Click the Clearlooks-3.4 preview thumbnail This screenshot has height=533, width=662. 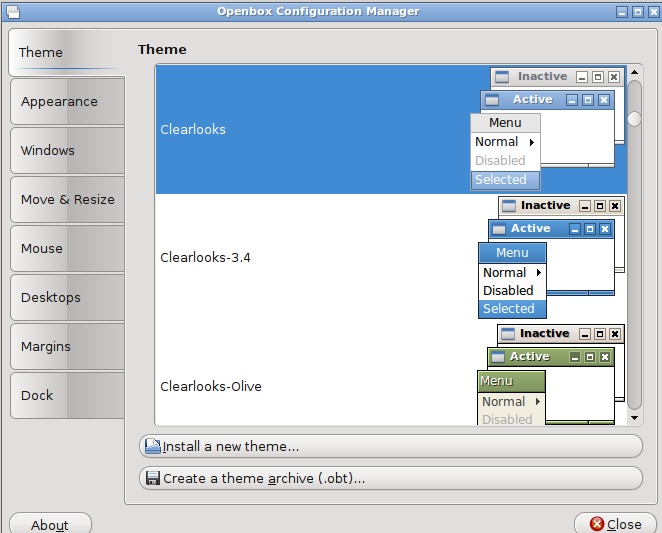551,257
